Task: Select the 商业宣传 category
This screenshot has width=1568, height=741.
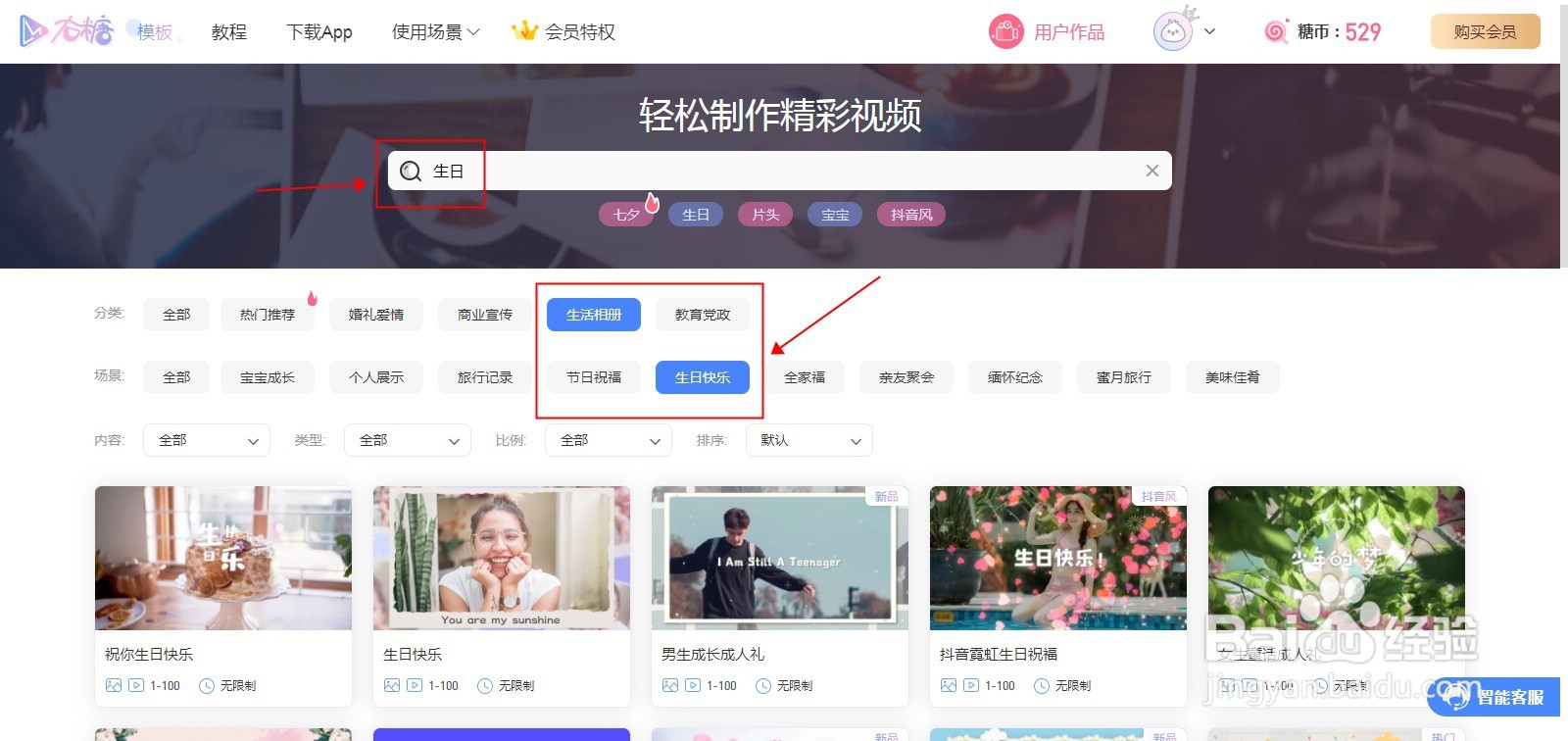Action: coord(485,315)
